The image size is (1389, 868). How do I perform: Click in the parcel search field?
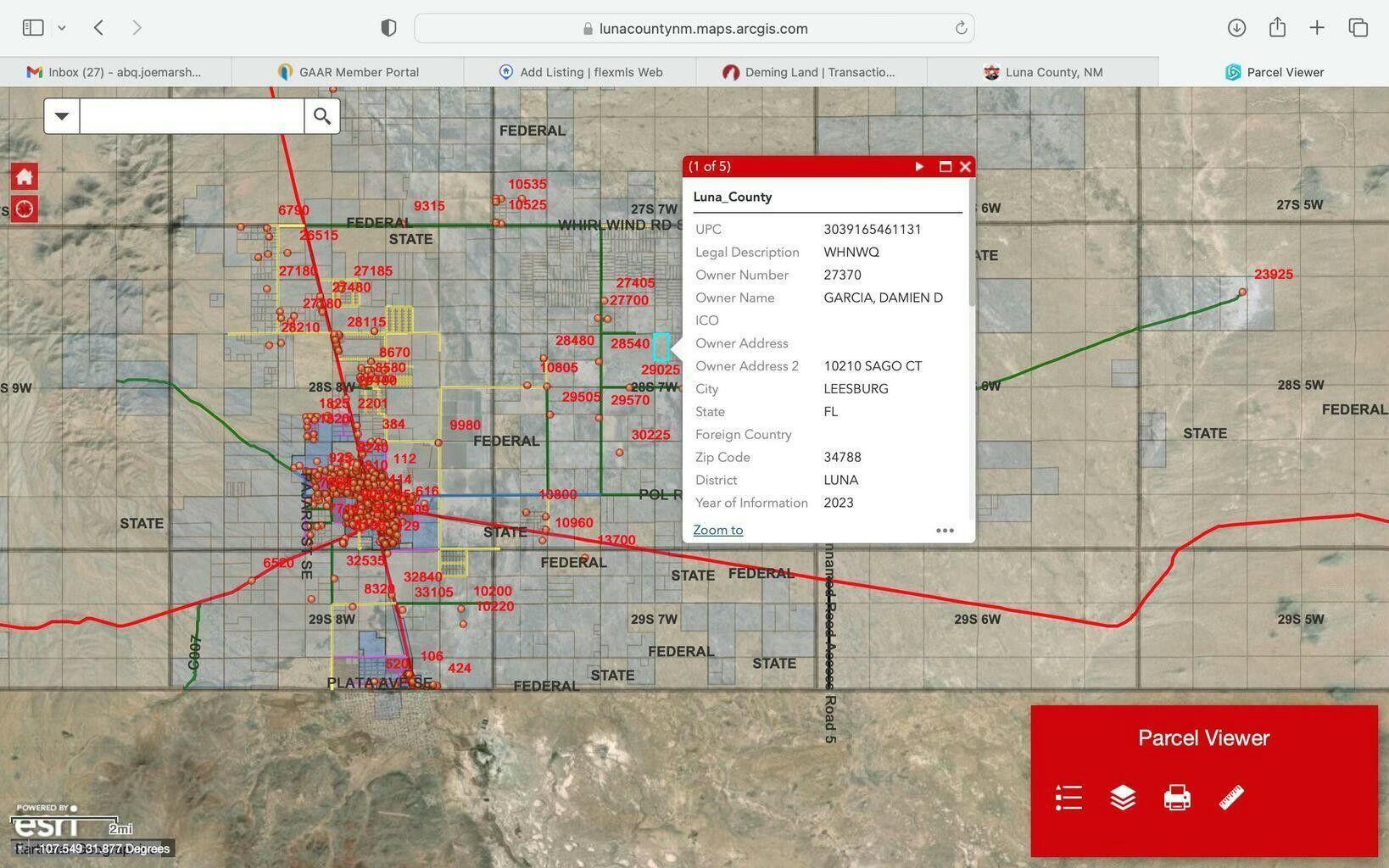click(192, 116)
